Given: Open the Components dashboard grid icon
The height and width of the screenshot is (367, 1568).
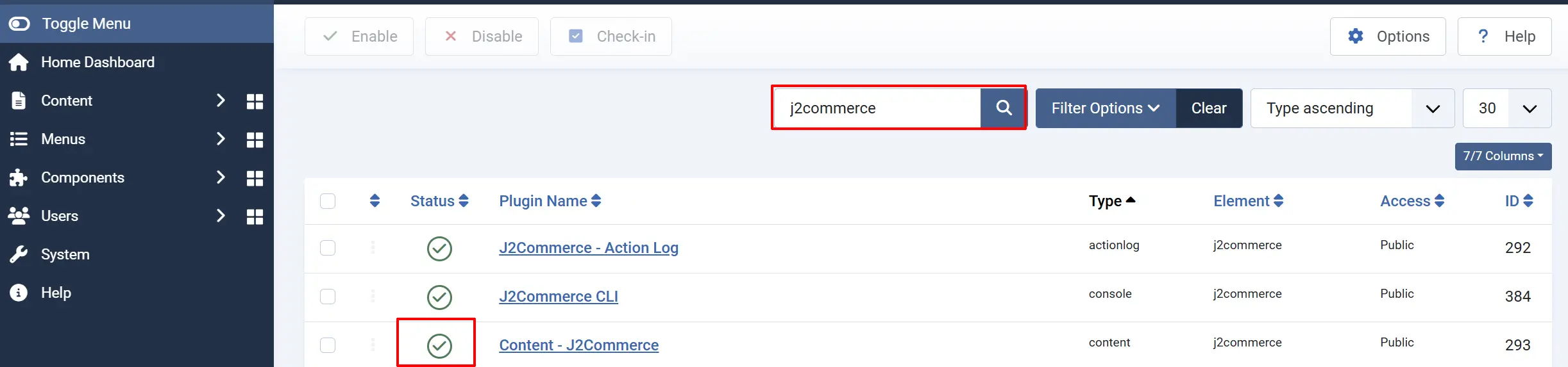Looking at the screenshot, I should tap(255, 178).
